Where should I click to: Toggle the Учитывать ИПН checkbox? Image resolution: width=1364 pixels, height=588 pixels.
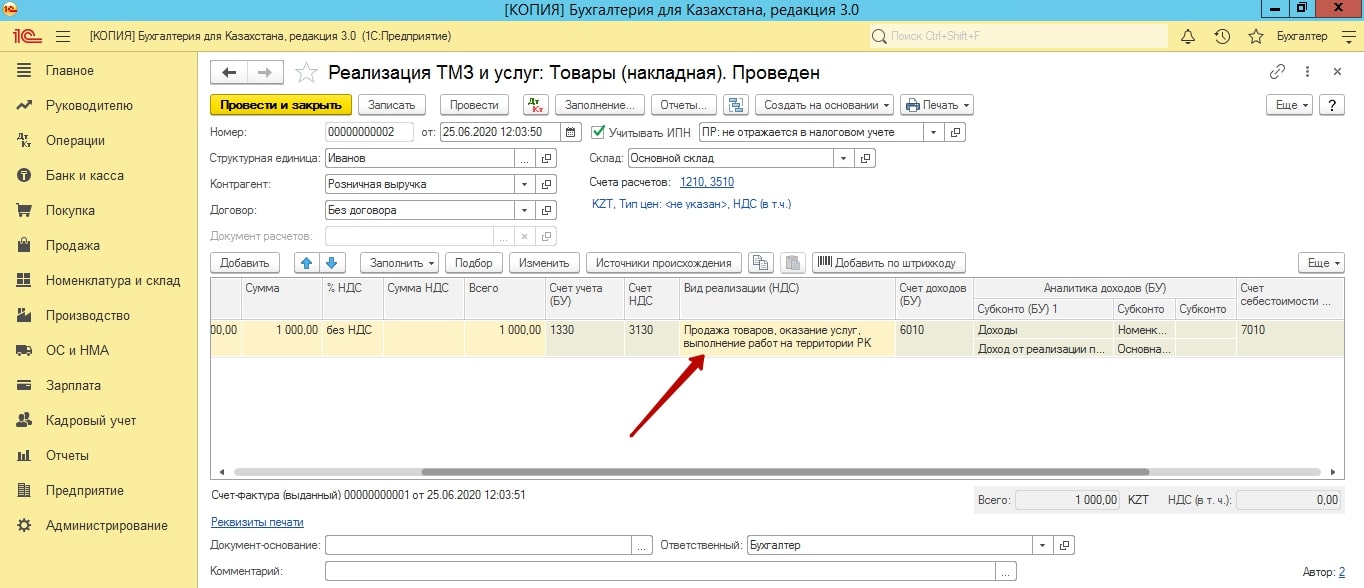coord(599,132)
